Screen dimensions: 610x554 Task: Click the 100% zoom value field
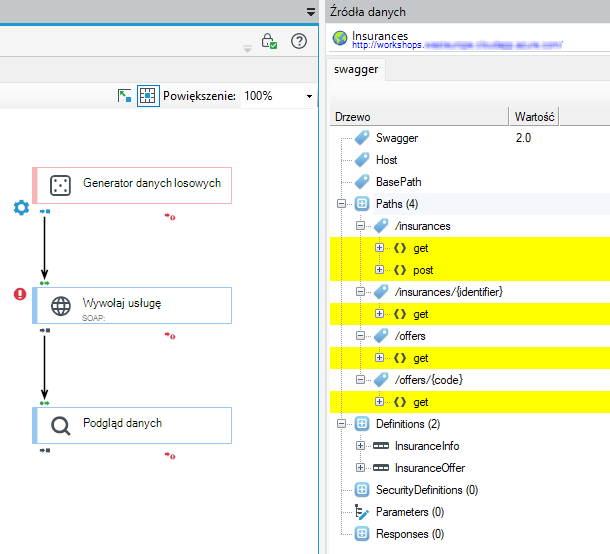click(272, 96)
